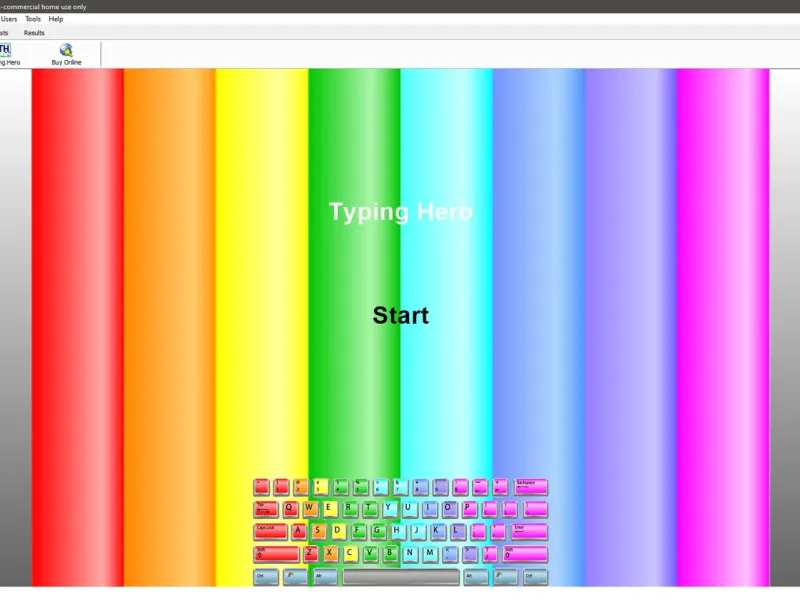
Task: Click the right Alt key
Action: pyautogui.click(x=476, y=577)
